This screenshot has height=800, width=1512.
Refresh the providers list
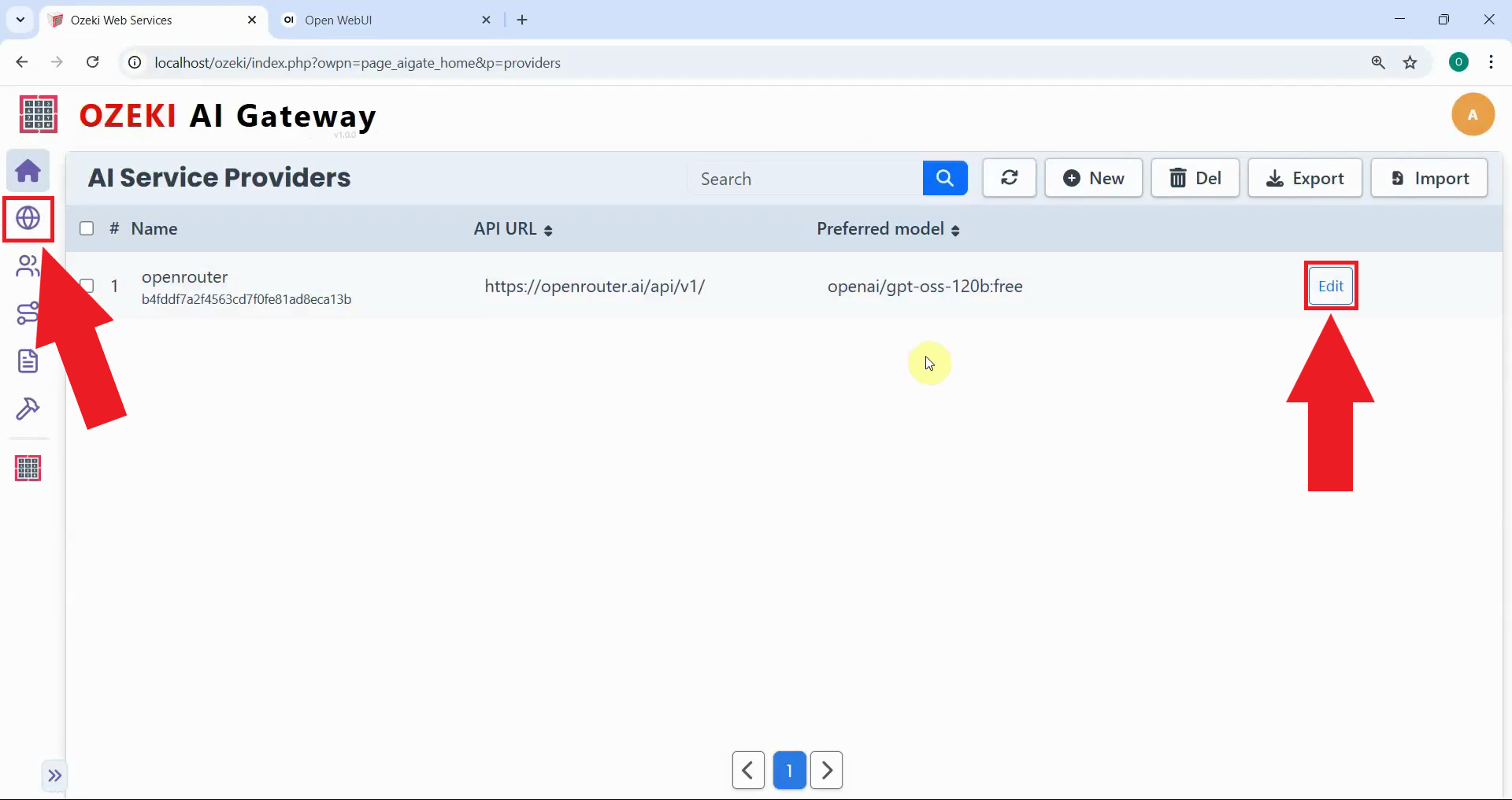tap(1009, 179)
